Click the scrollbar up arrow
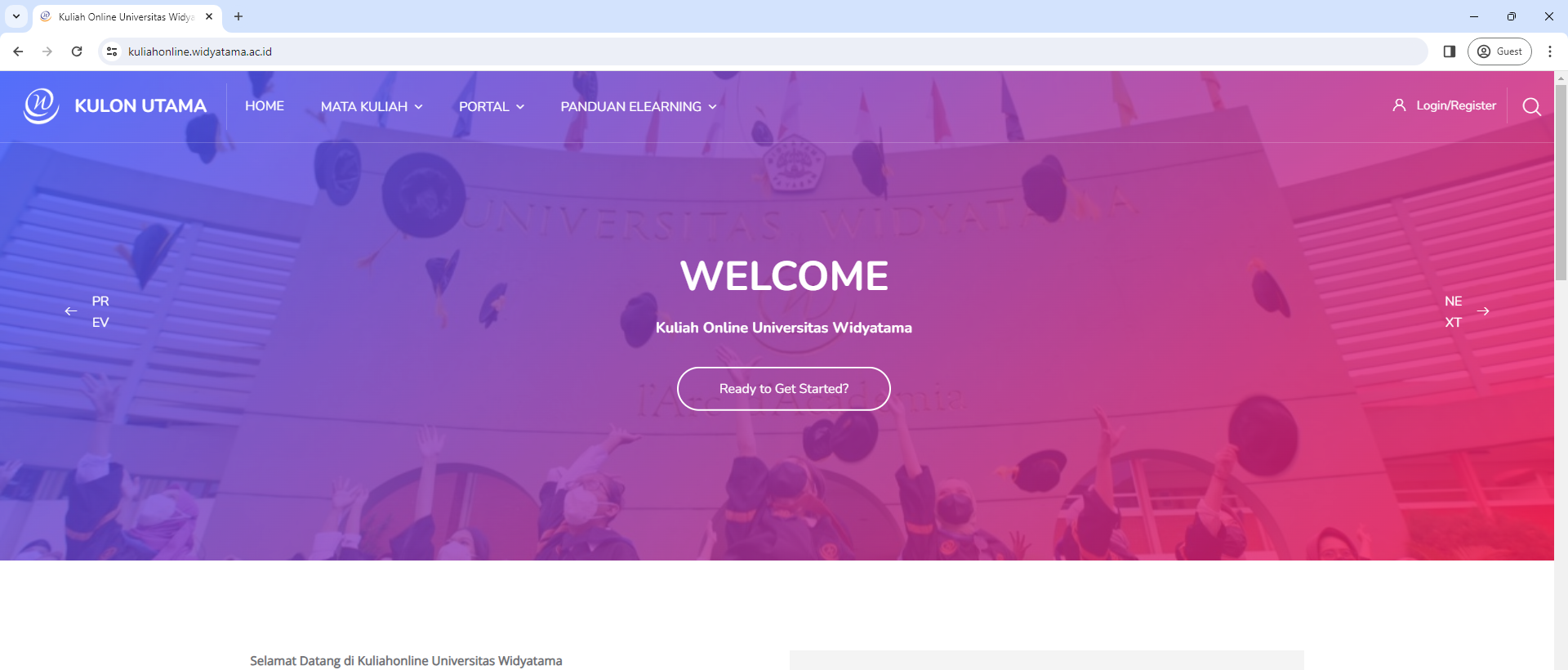Image resolution: width=1568 pixels, height=670 pixels. pos(1561,78)
